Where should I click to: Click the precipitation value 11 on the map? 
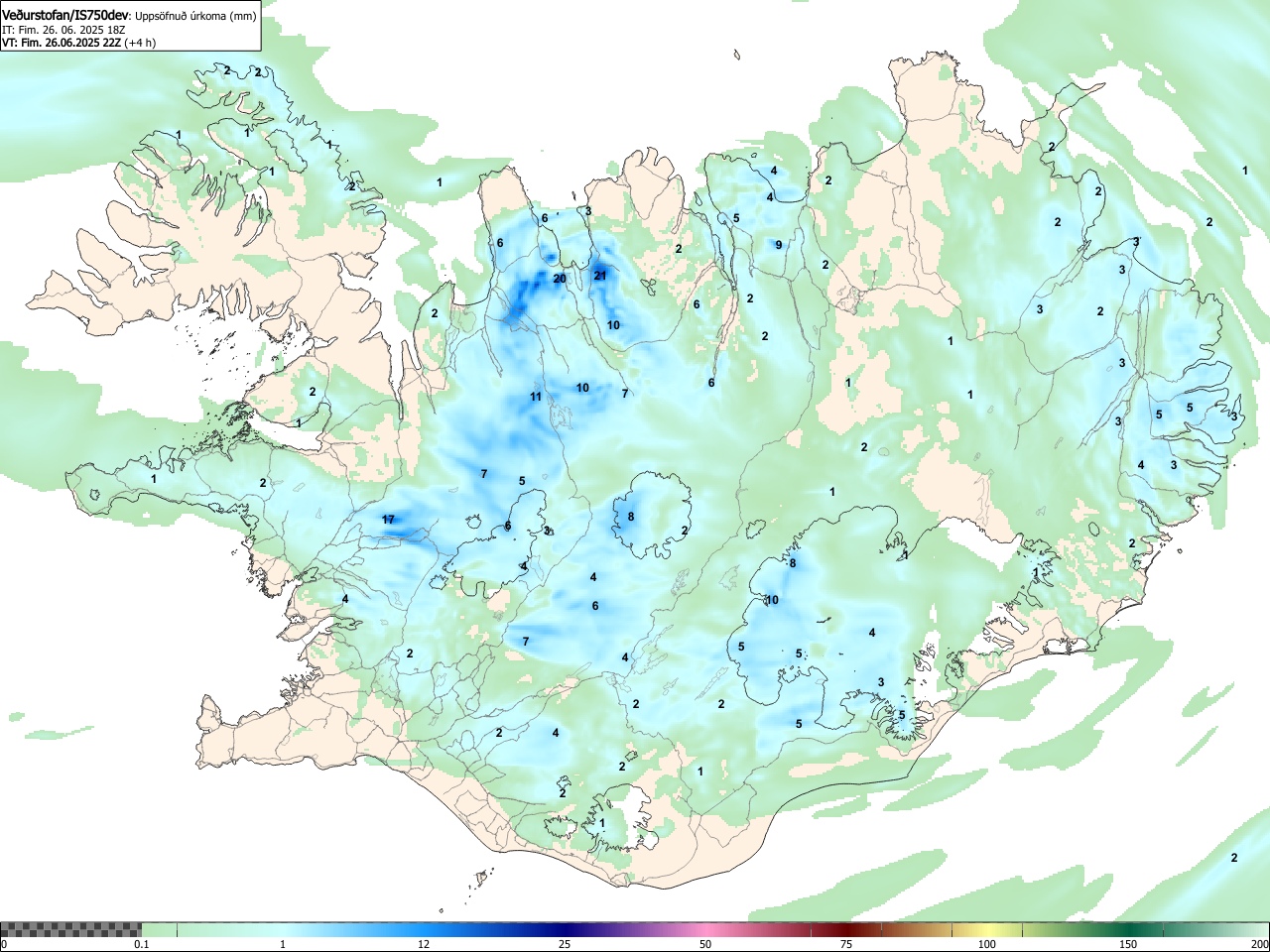point(536,397)
